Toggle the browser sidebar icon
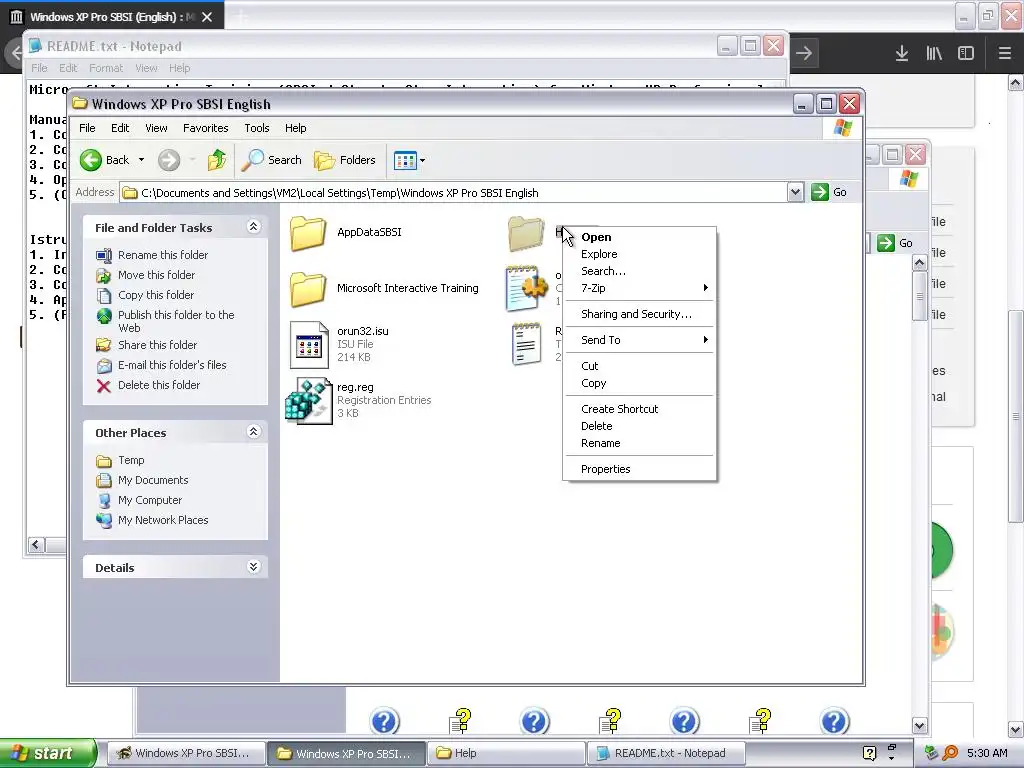This screenshot has height=768, width=1024. [966, 53]
